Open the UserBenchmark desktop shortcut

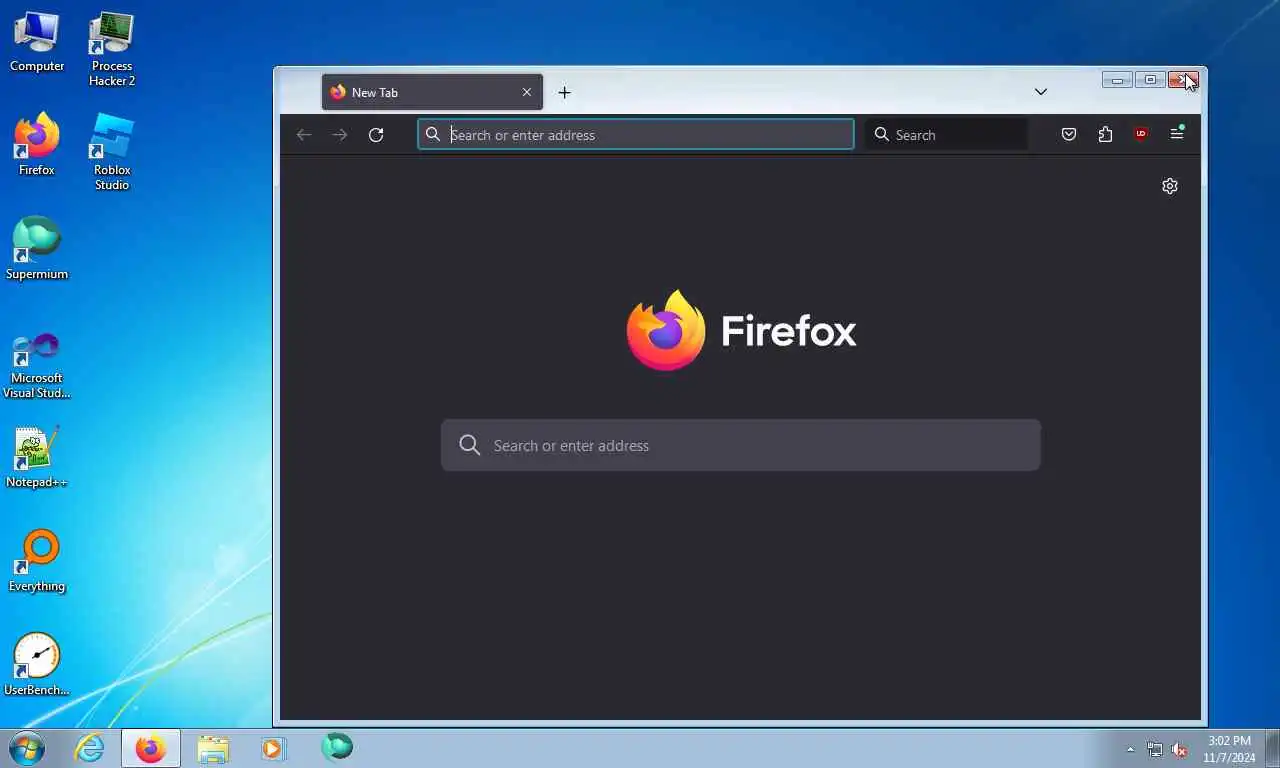pyautogui.click(x=37, y=665)
